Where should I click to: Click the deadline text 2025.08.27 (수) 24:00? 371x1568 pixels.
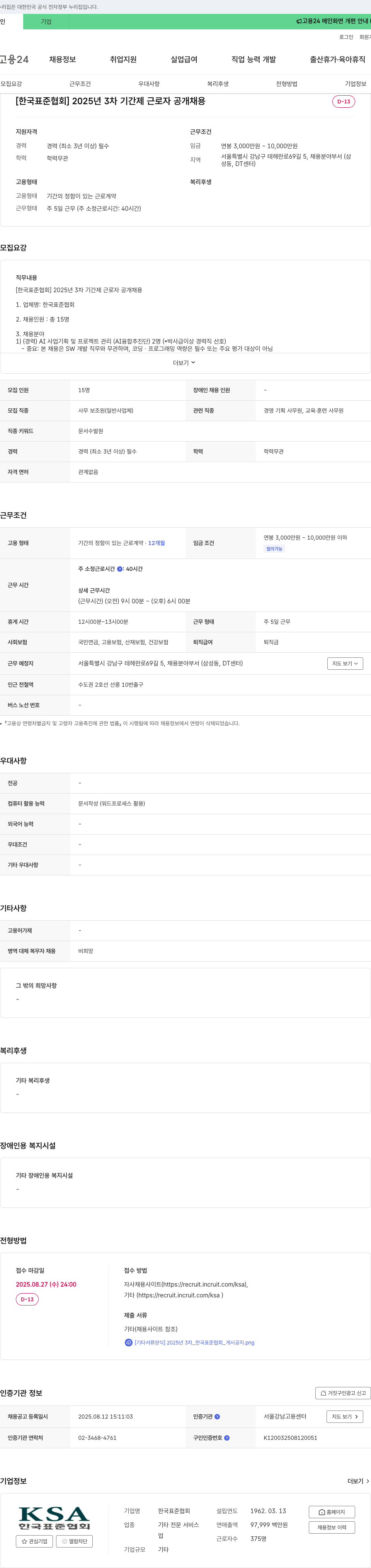(46, 1284)
